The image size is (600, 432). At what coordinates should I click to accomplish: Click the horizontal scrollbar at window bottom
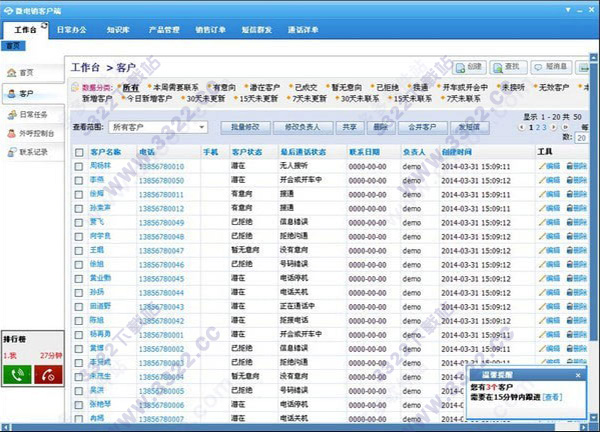[x=281, y=427]
